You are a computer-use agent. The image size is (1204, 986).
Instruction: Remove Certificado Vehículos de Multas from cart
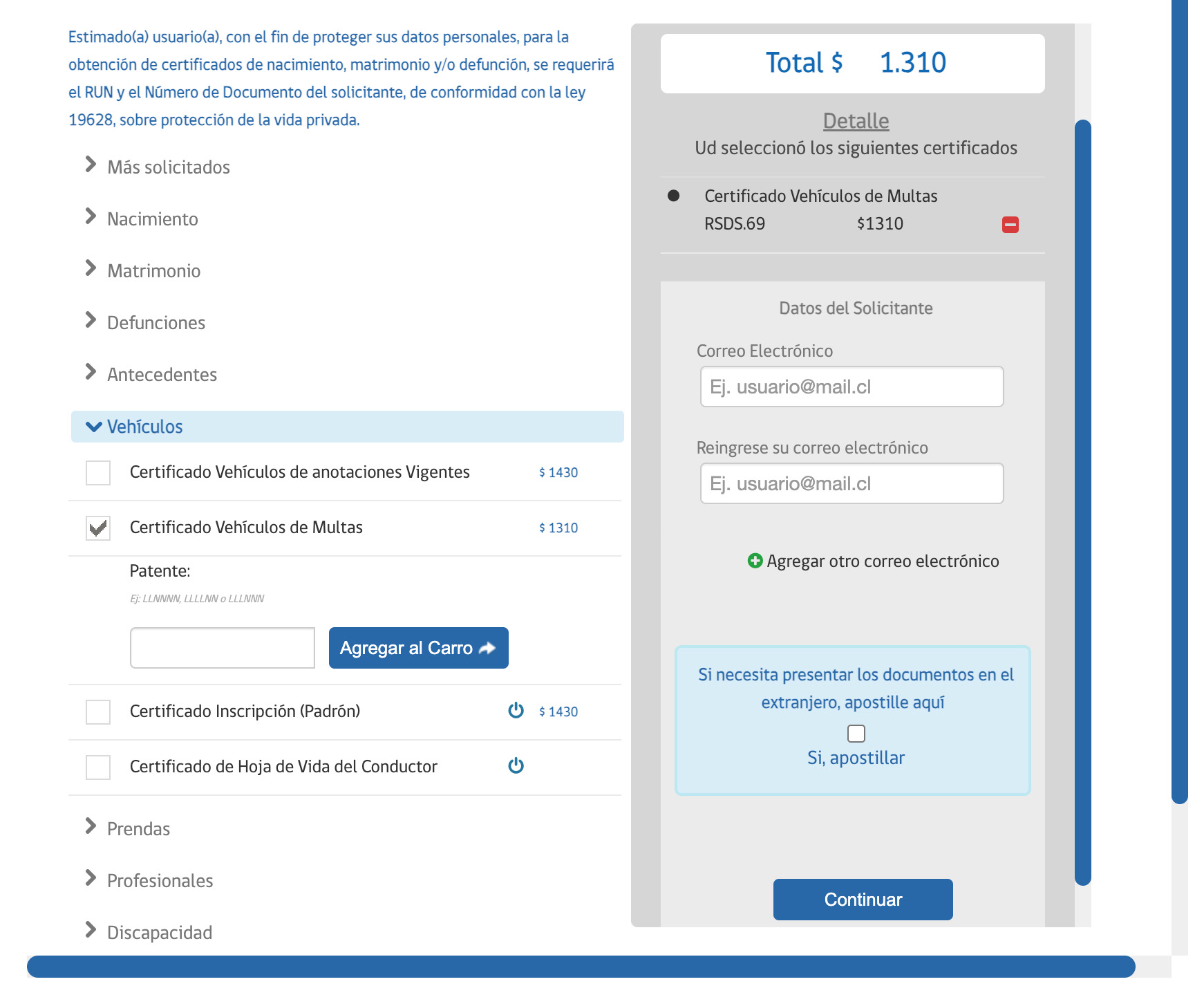(1010, 223)
